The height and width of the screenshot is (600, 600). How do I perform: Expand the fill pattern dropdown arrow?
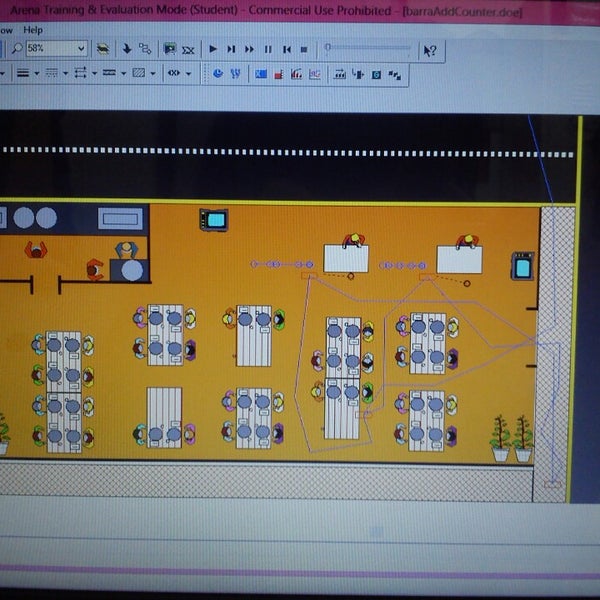[153, 73]
